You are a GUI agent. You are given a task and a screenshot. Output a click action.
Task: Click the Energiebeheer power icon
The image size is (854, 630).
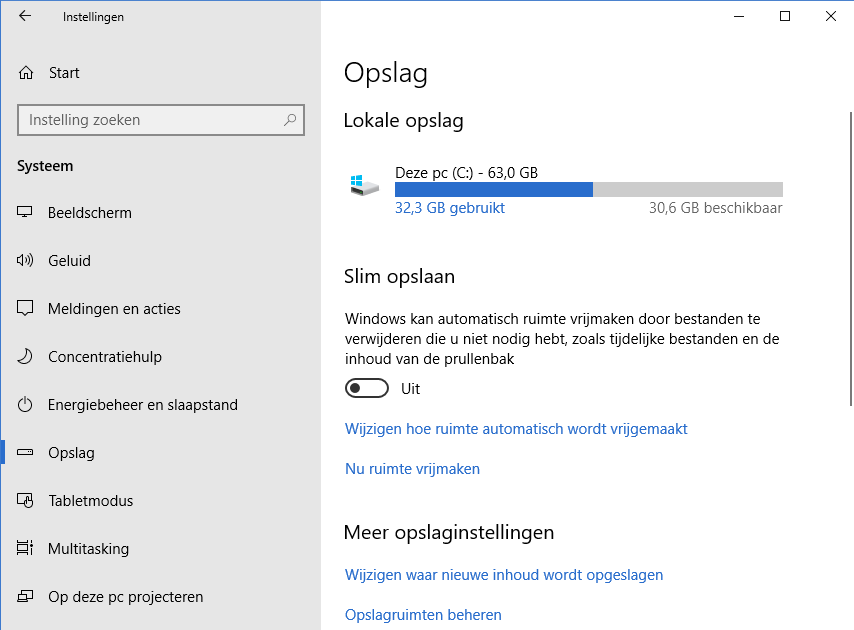point(26,405)
